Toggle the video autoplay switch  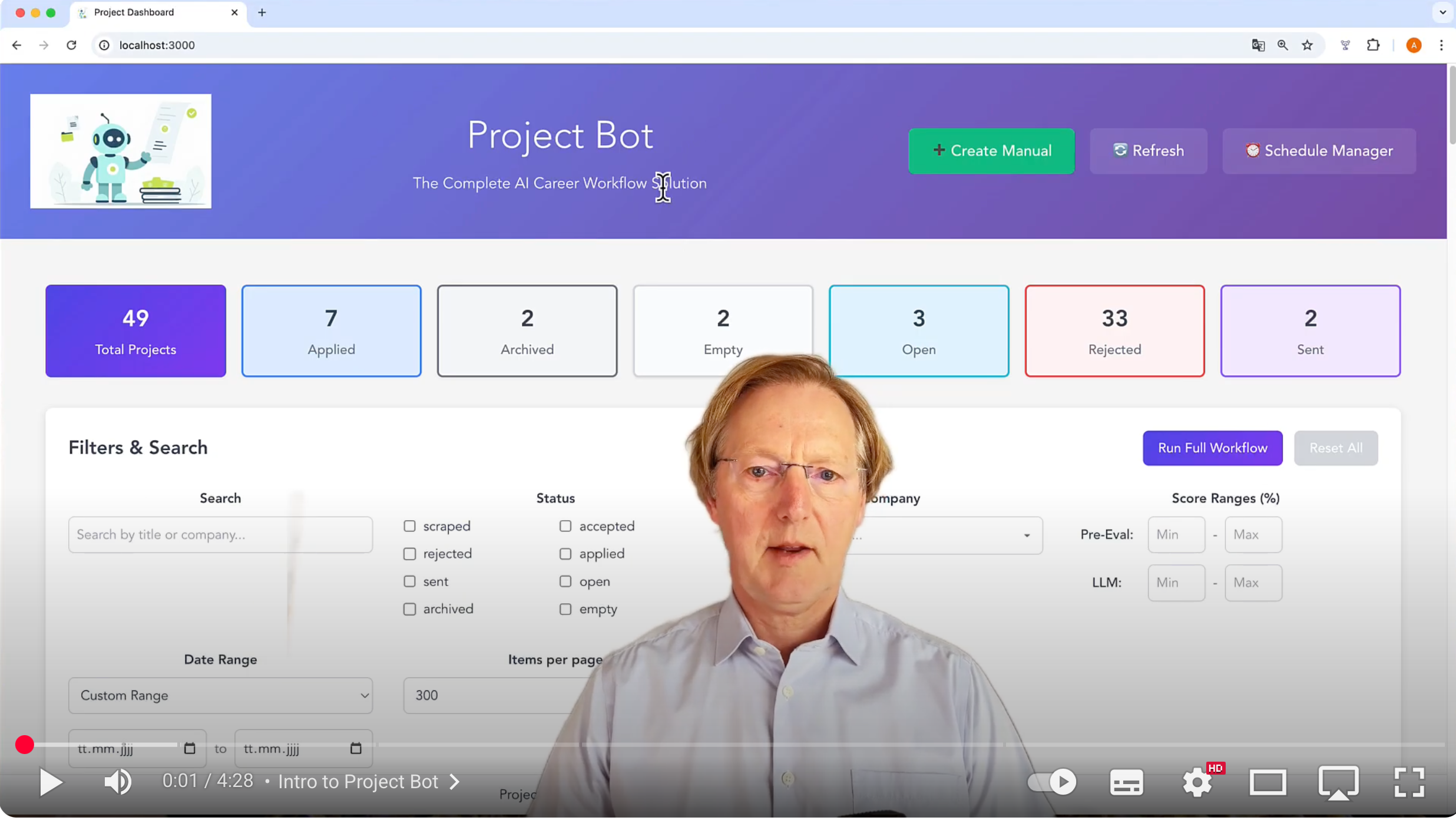click(1053, 782)
